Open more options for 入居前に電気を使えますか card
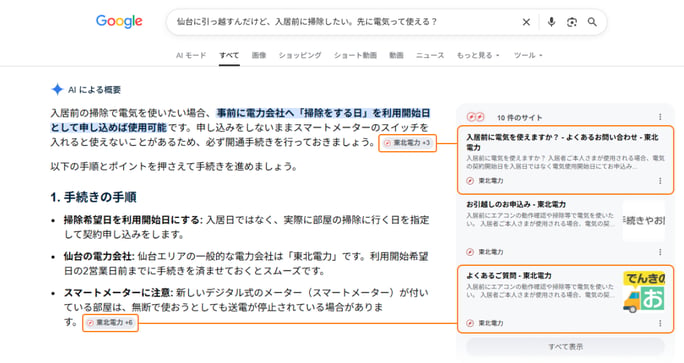The height and width of the screenshot is (363, 684). coord(660,181)
